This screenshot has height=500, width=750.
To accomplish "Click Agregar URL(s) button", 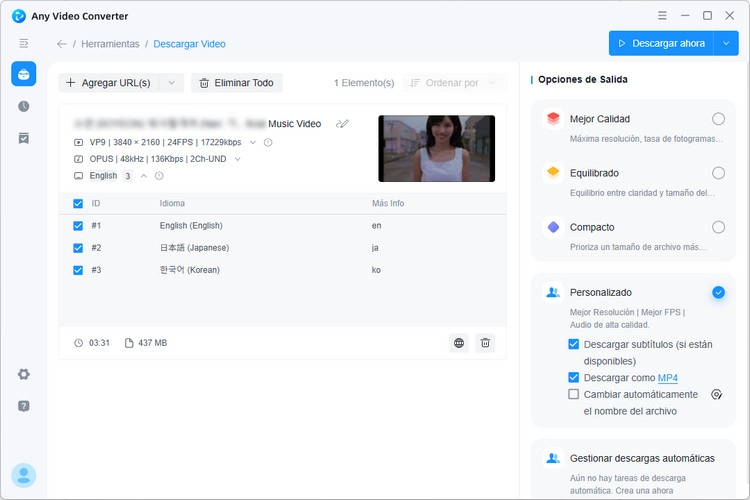I will pos(109,83).
